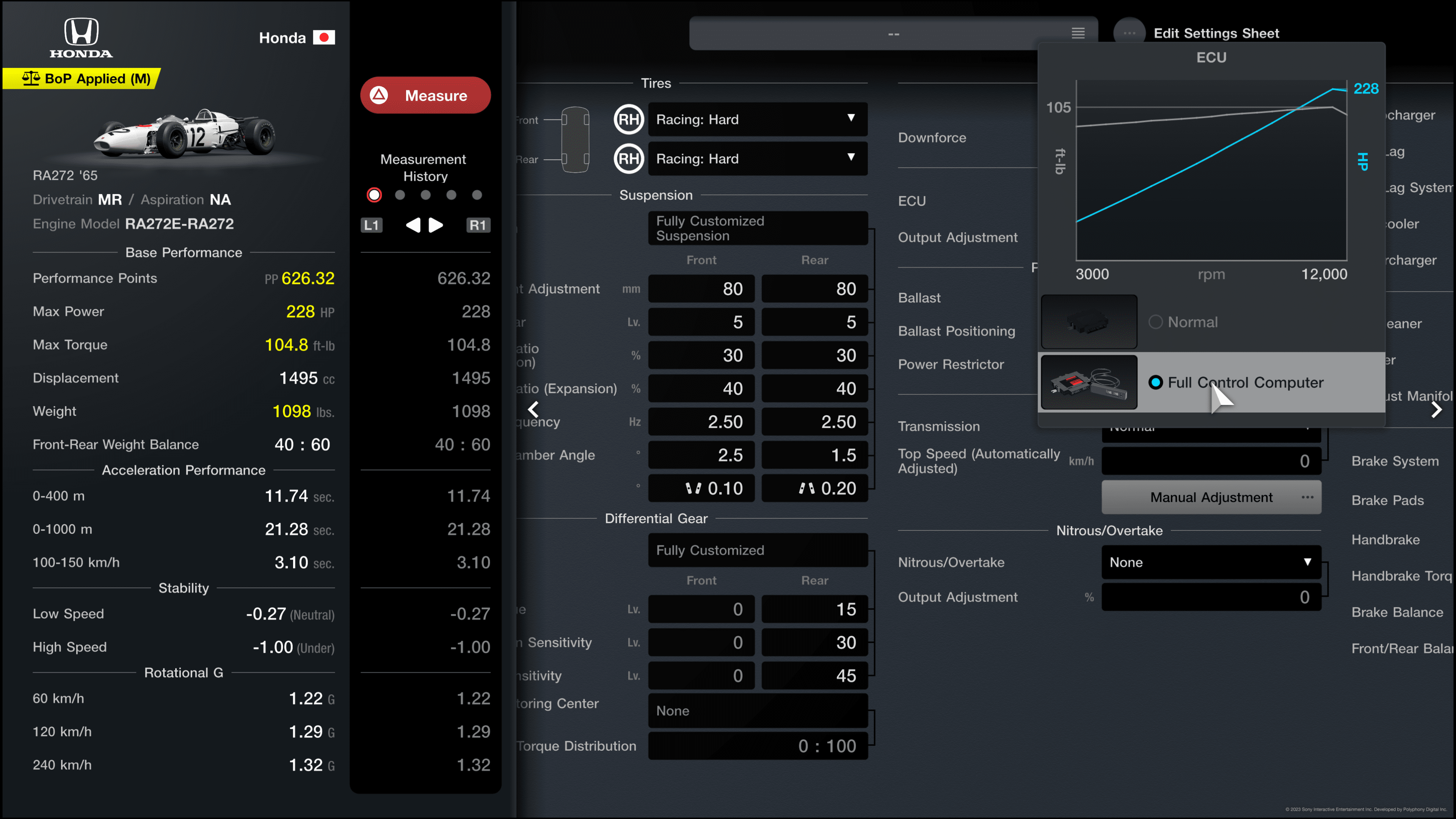Click the Handbrake label
This screenshot has width=1456, height=819.
[x=1385, y=540]
